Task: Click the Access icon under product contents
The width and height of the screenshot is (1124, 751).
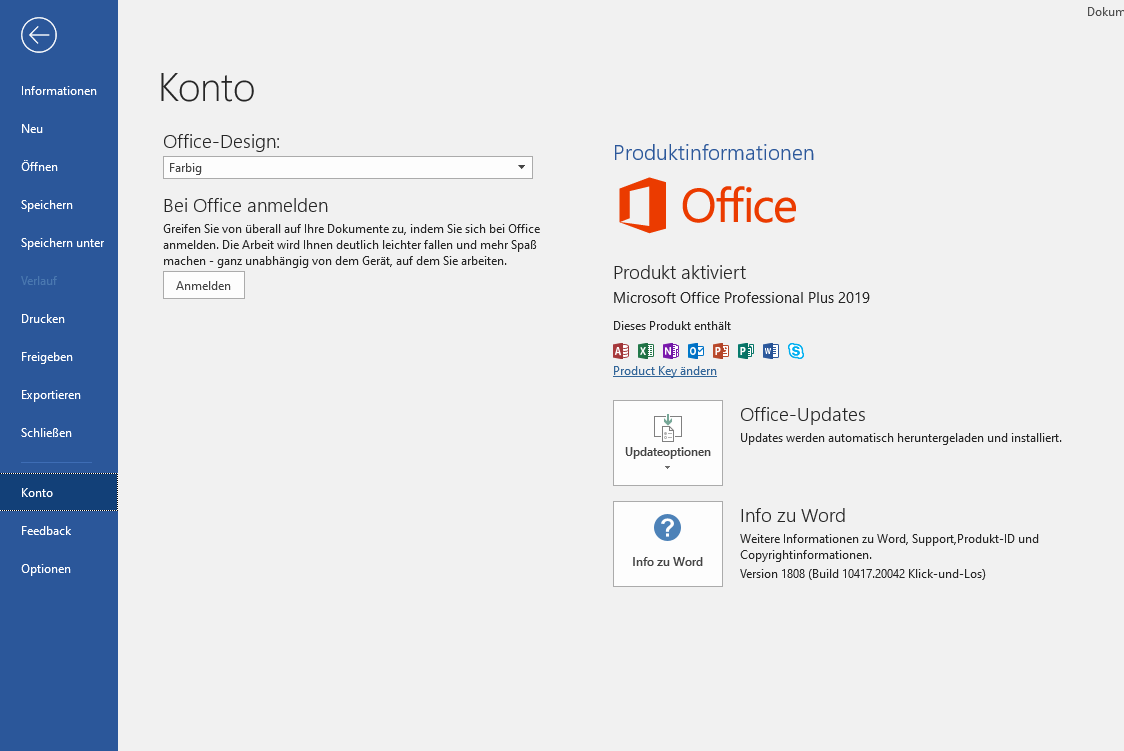Action: coord(621,351)
